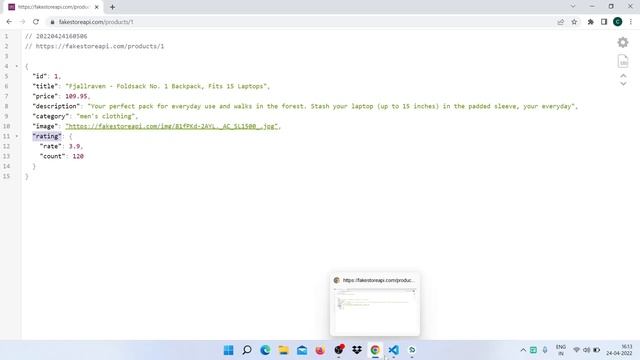Launch Microsoft Edge from the taskbar
640x360 pixels.
coord(265,350)
